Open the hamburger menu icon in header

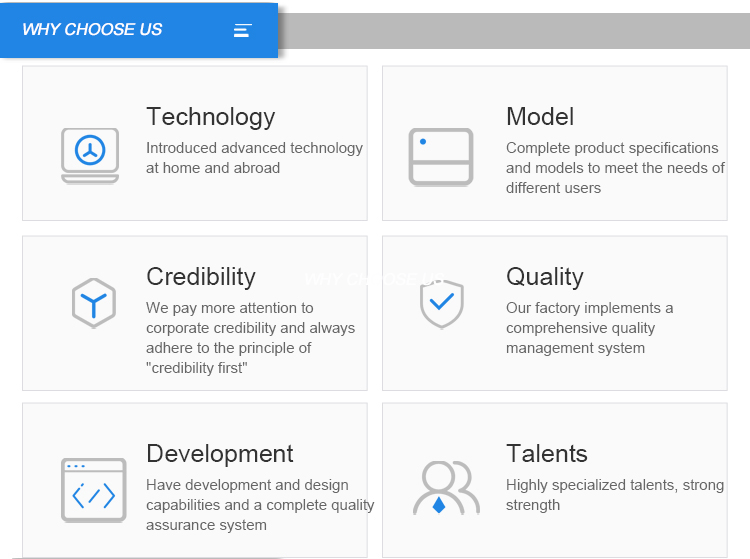(x=242, y=30)
